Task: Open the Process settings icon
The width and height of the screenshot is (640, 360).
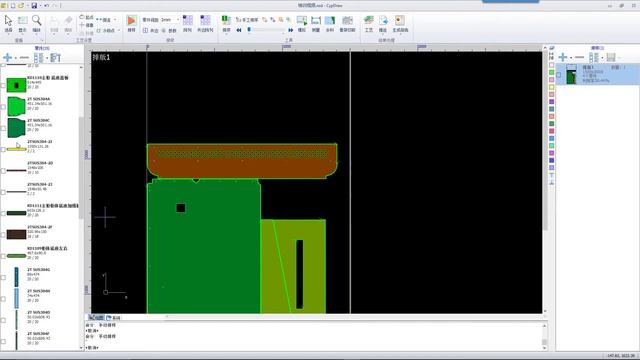Action: 369,23
